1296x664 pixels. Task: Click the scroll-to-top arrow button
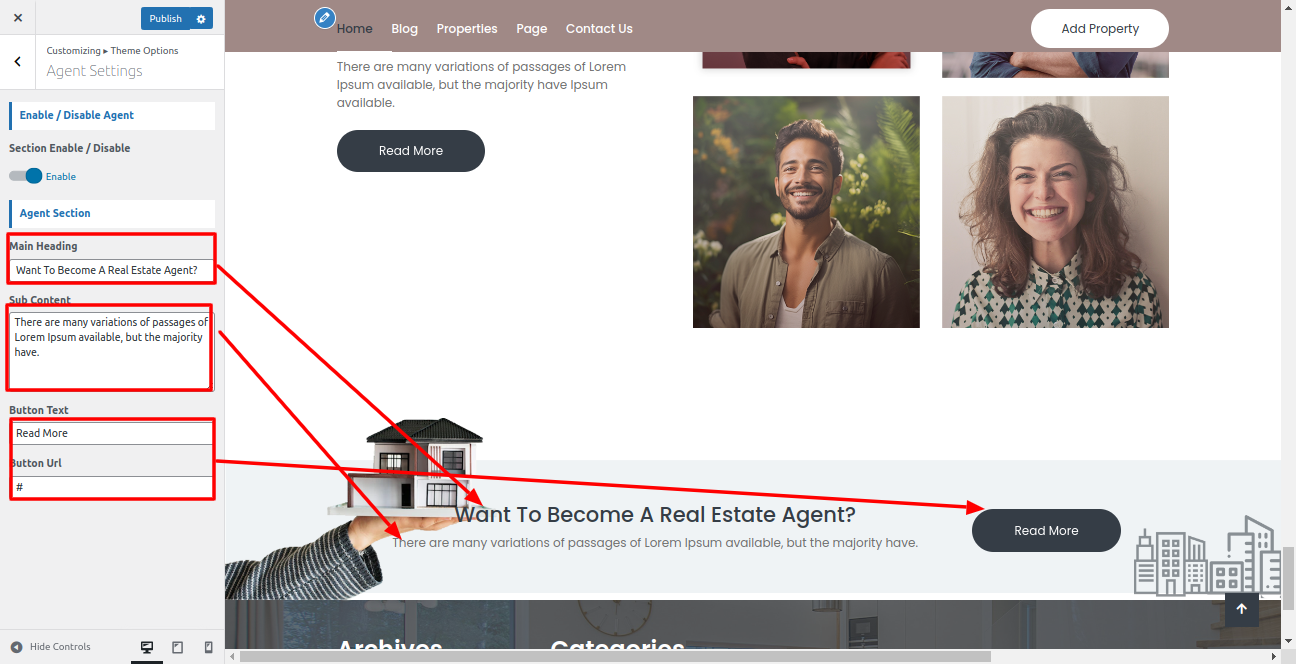[1242, 609]
